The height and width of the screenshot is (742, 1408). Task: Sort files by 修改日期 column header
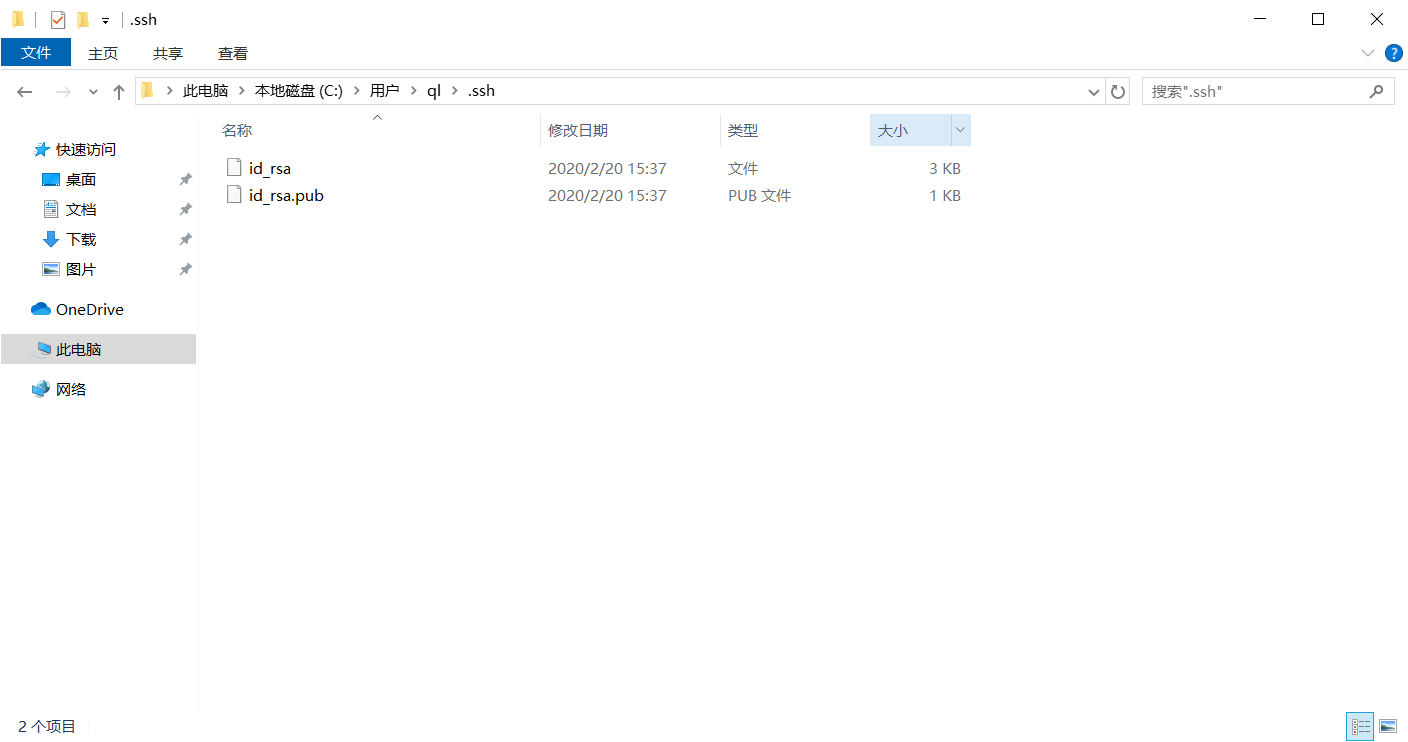tap(578, 130)
